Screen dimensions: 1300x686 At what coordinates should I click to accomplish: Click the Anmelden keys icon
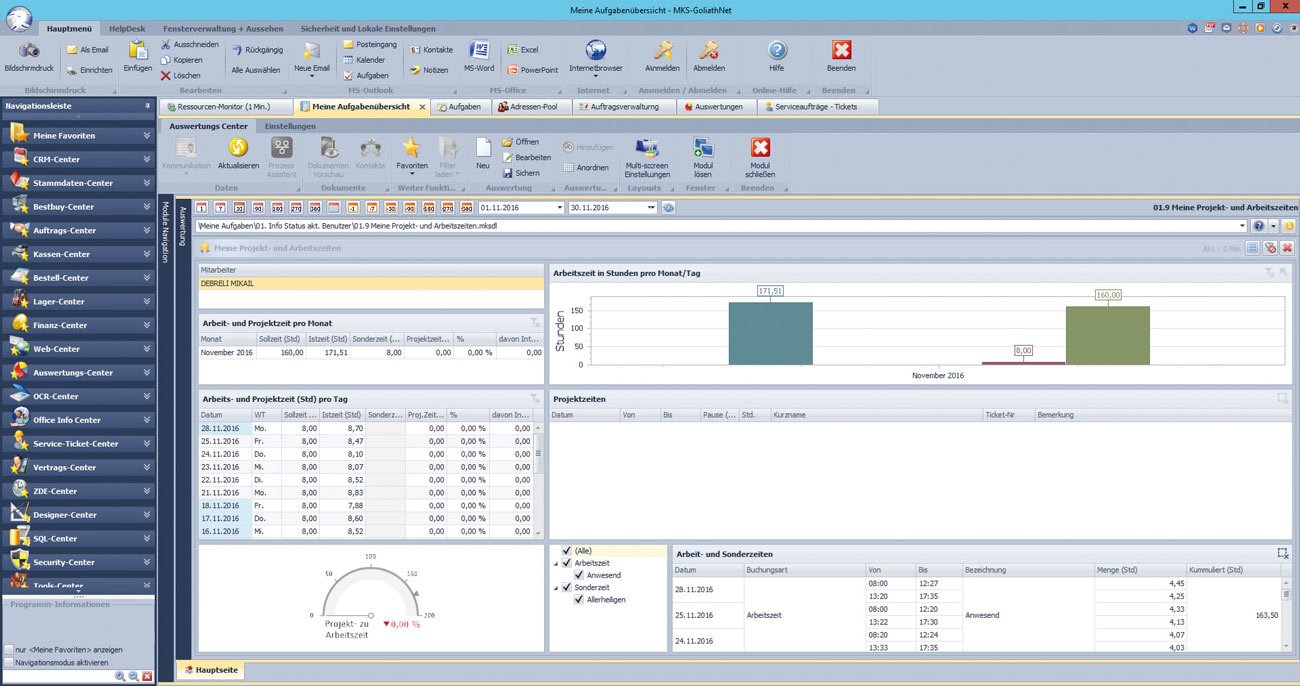tap(662, 51)
